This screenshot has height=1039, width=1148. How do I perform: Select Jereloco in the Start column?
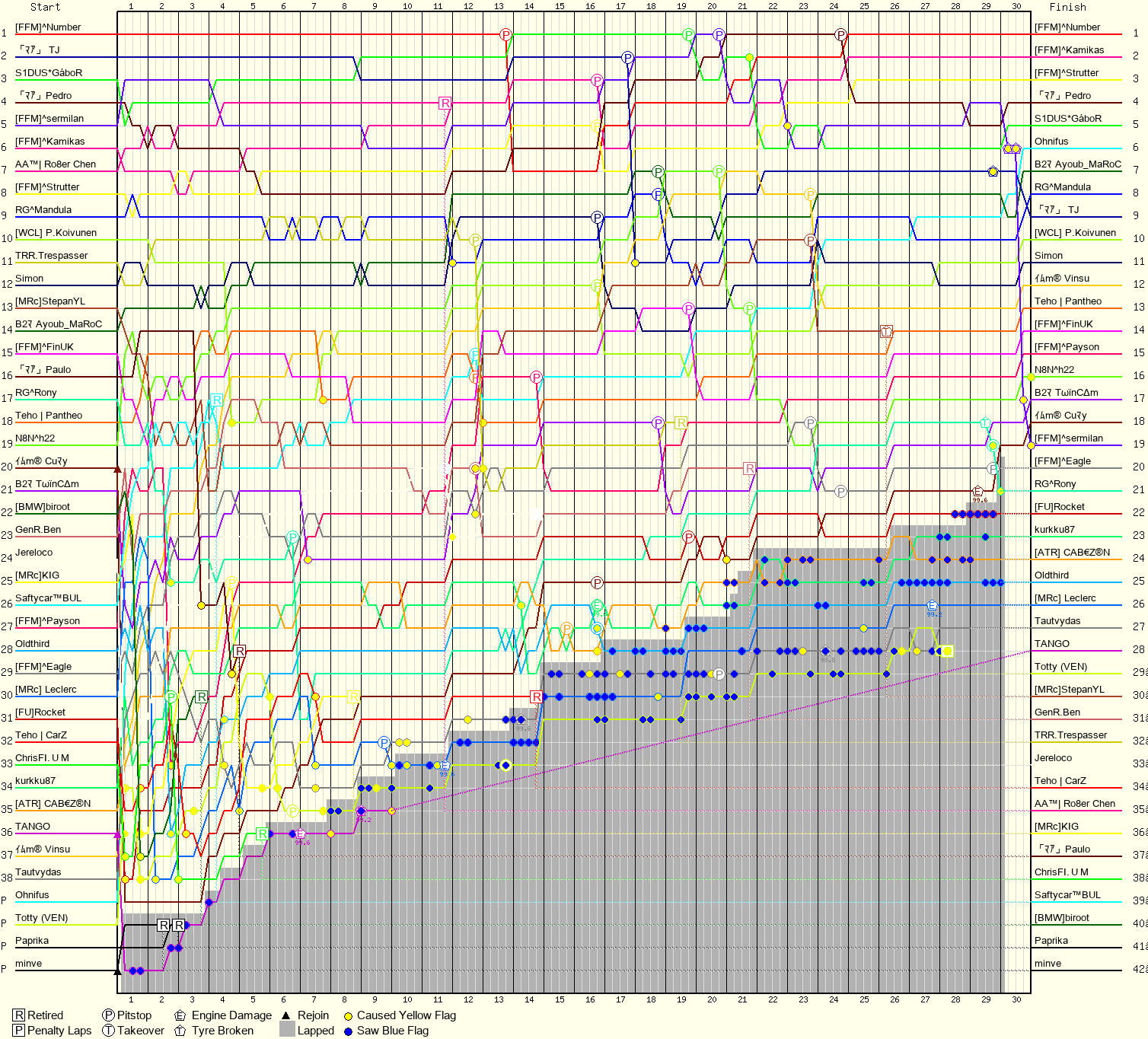coord(34,553)
